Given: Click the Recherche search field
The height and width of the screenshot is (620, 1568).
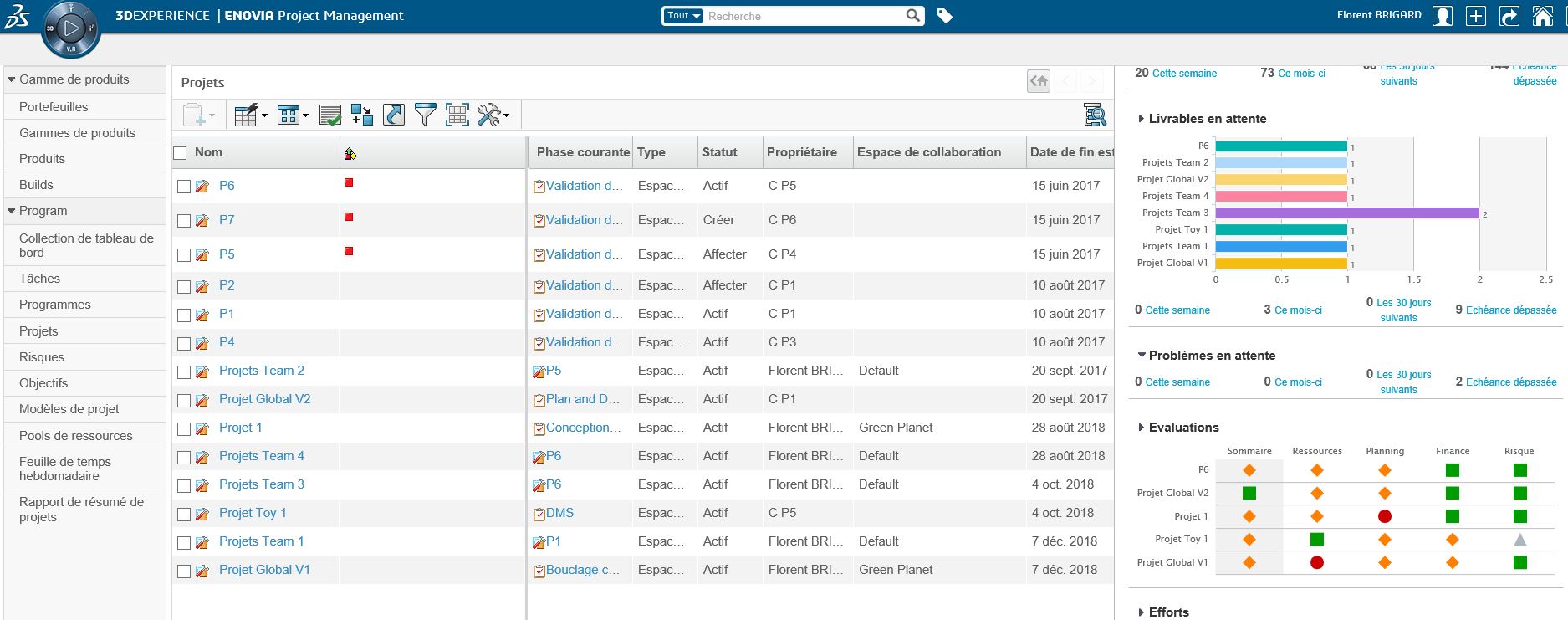Looking at the screenshot, I should (x=804, y=16).
